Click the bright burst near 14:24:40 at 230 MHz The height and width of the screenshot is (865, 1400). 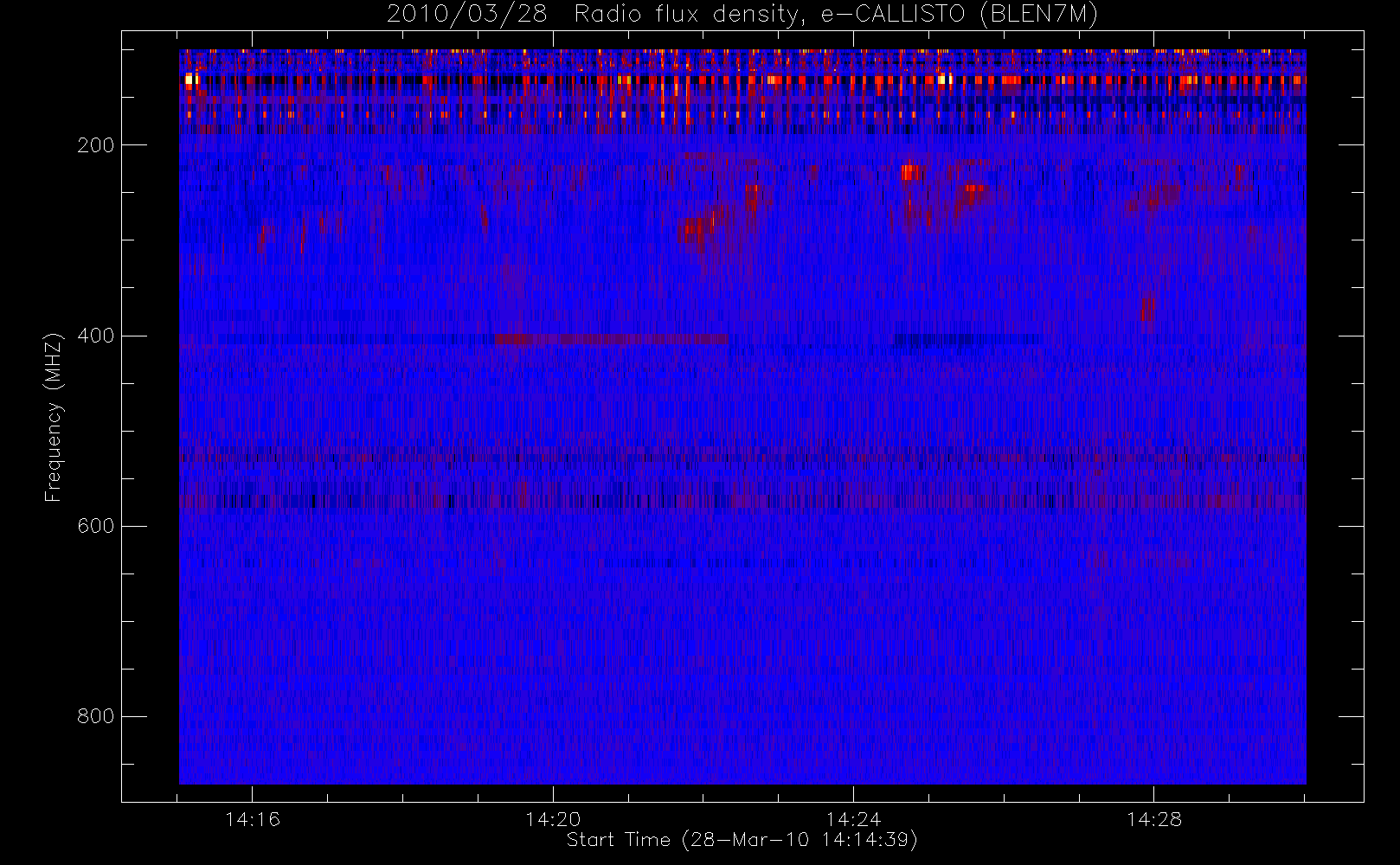click(x=910, y=172)
